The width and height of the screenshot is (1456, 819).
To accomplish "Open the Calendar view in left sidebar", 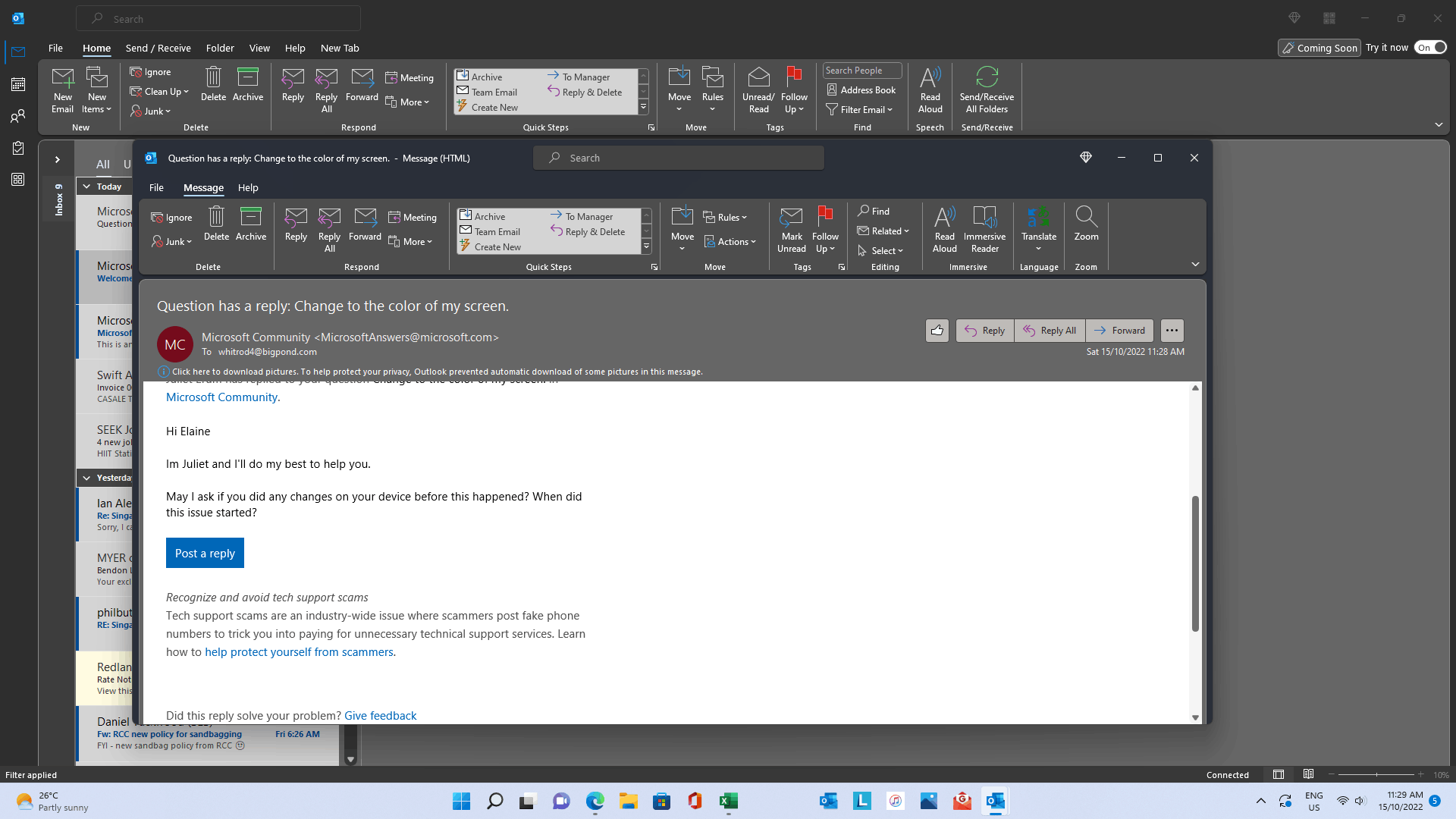I will click(18, 84).
